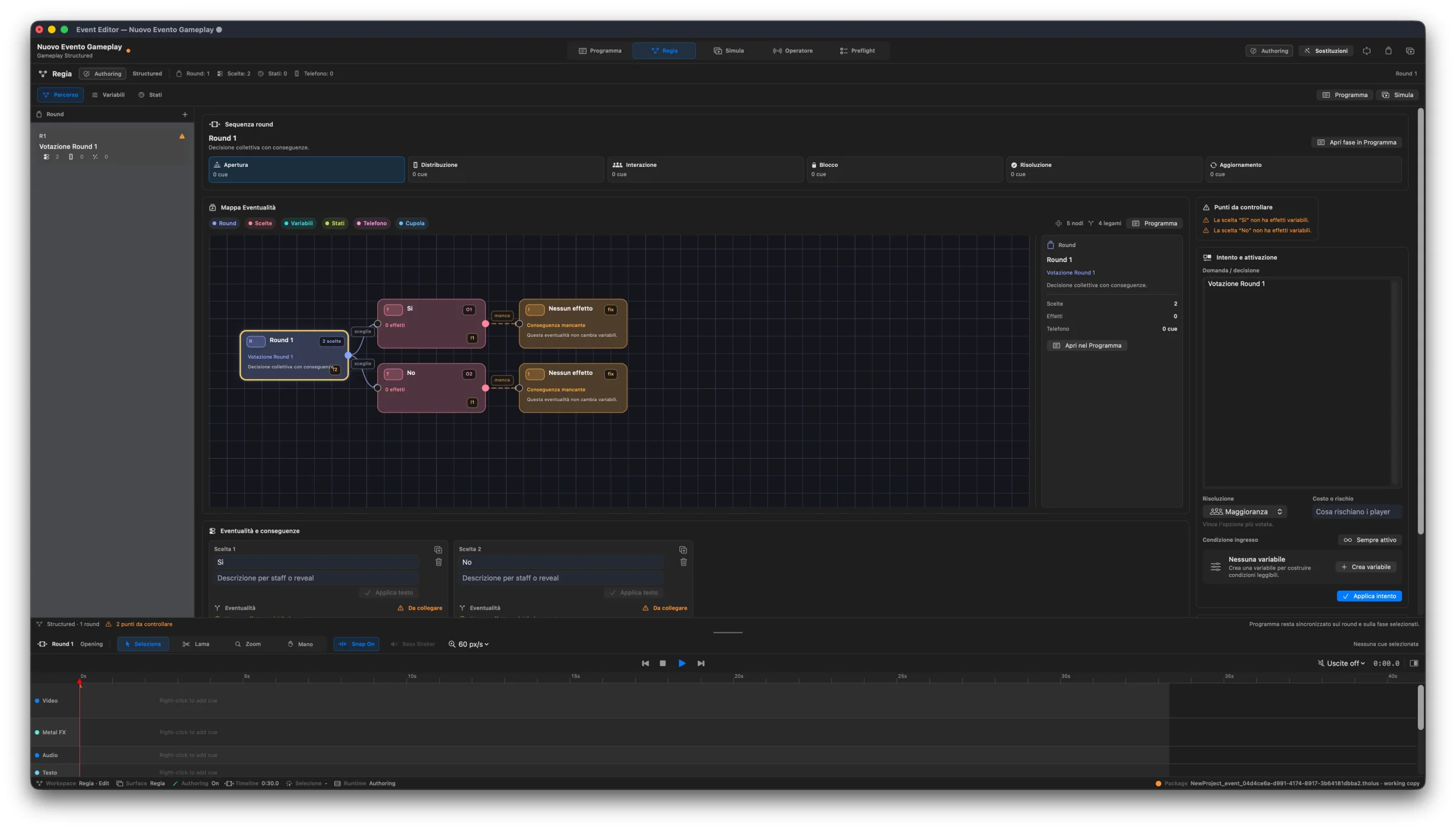1456x830 pixels.
Task: Select the Lama cut tool
Action: click(196, 644)
